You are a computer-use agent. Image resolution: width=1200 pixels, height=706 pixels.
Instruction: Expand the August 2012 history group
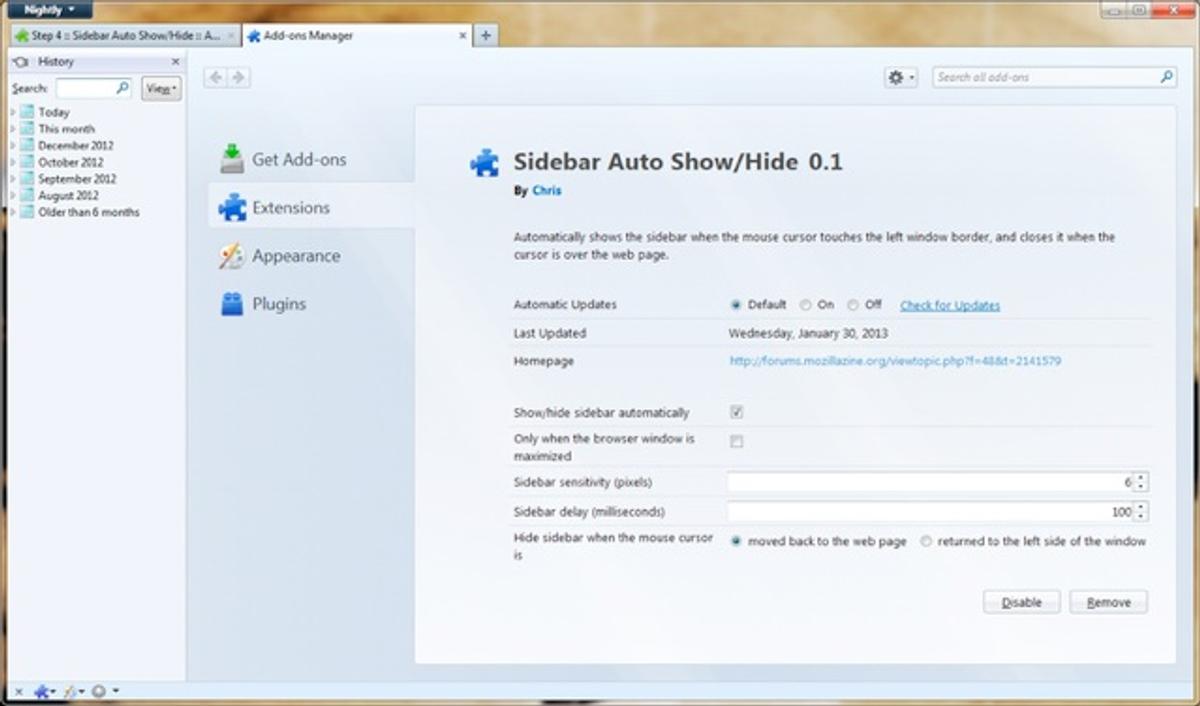[x=13, y=196]
